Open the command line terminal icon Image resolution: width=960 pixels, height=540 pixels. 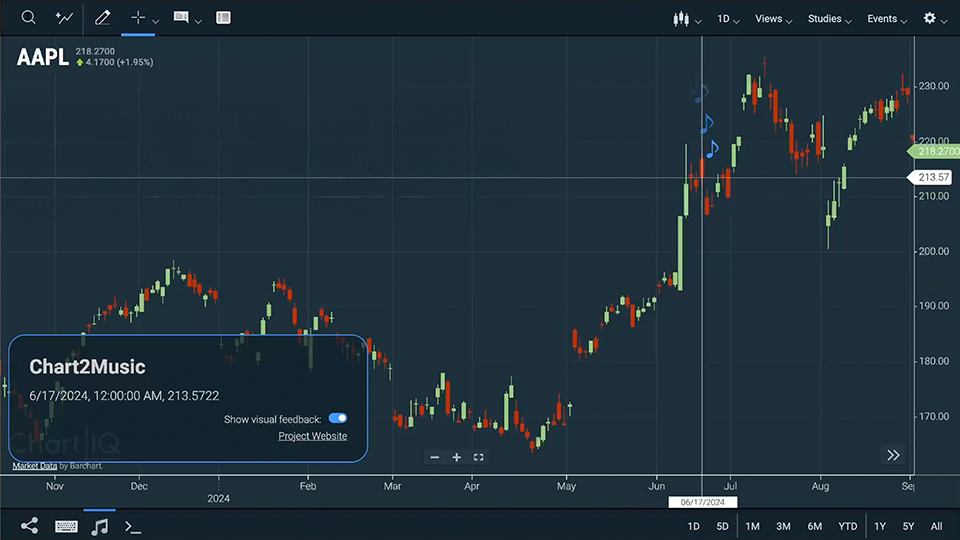[x=132, y=526]
